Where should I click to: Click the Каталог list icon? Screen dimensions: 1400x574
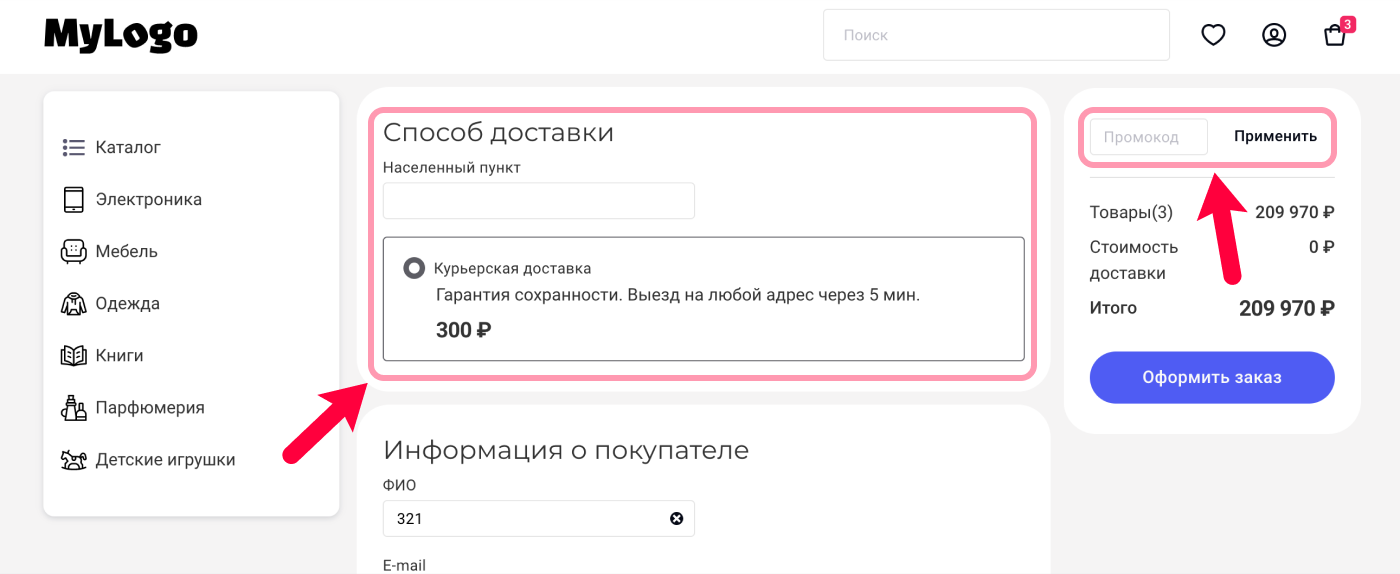(73, 147)
